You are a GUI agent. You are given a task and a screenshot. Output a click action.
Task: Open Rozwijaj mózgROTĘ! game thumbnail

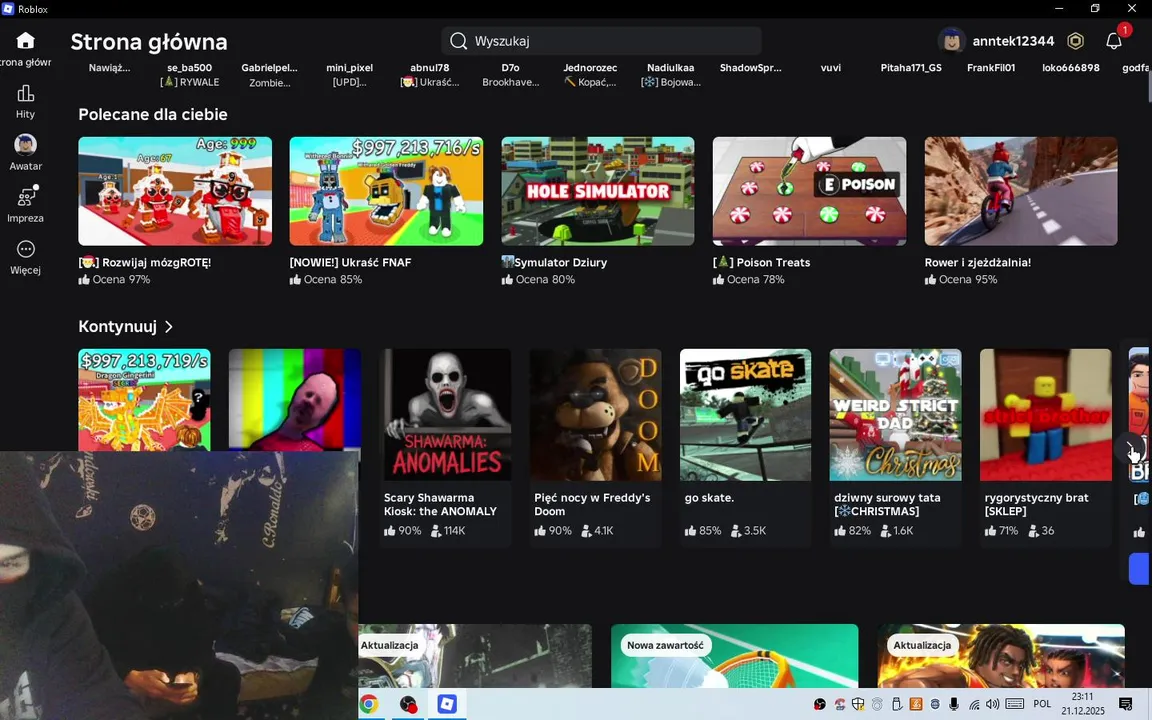pos(175,191)
